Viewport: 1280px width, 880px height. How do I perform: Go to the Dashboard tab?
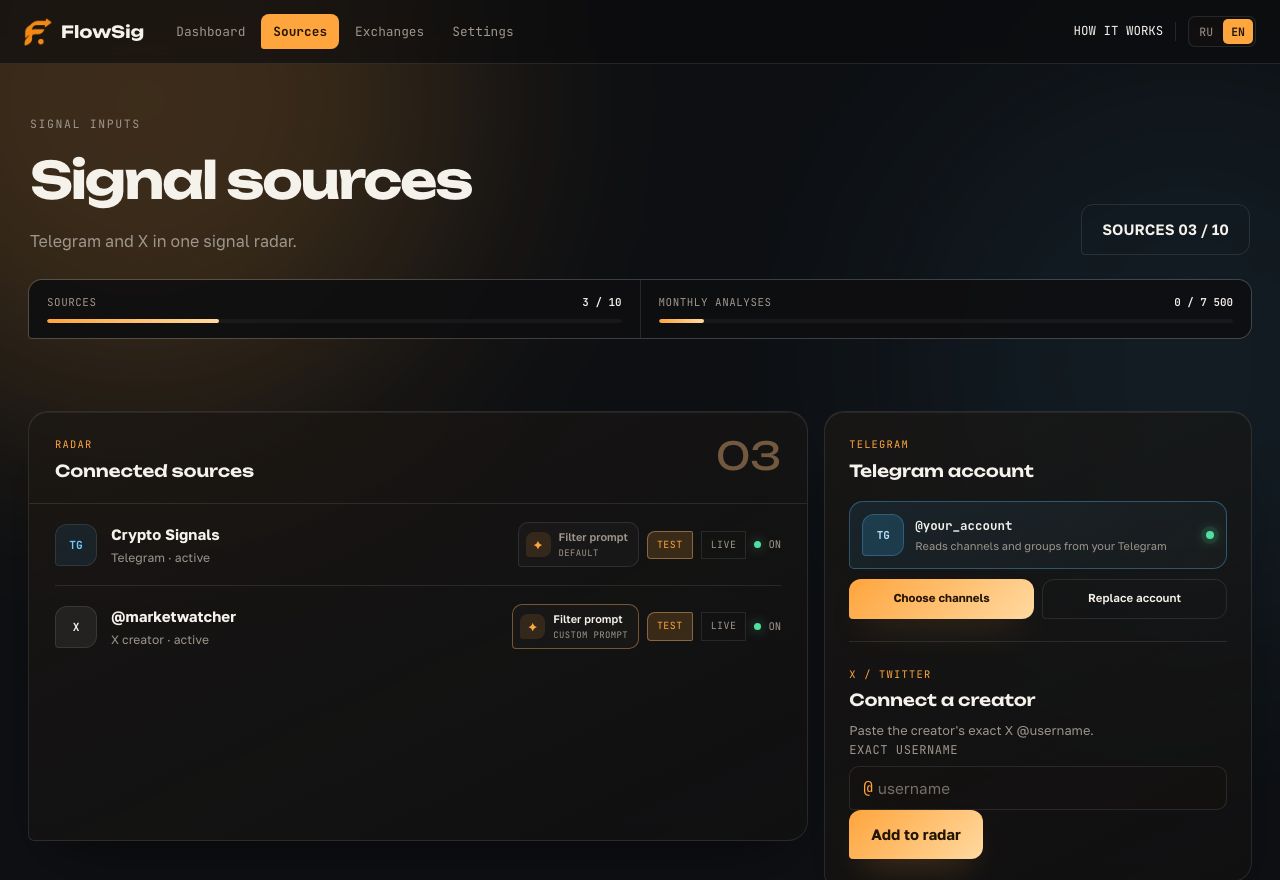pos(211,32)
